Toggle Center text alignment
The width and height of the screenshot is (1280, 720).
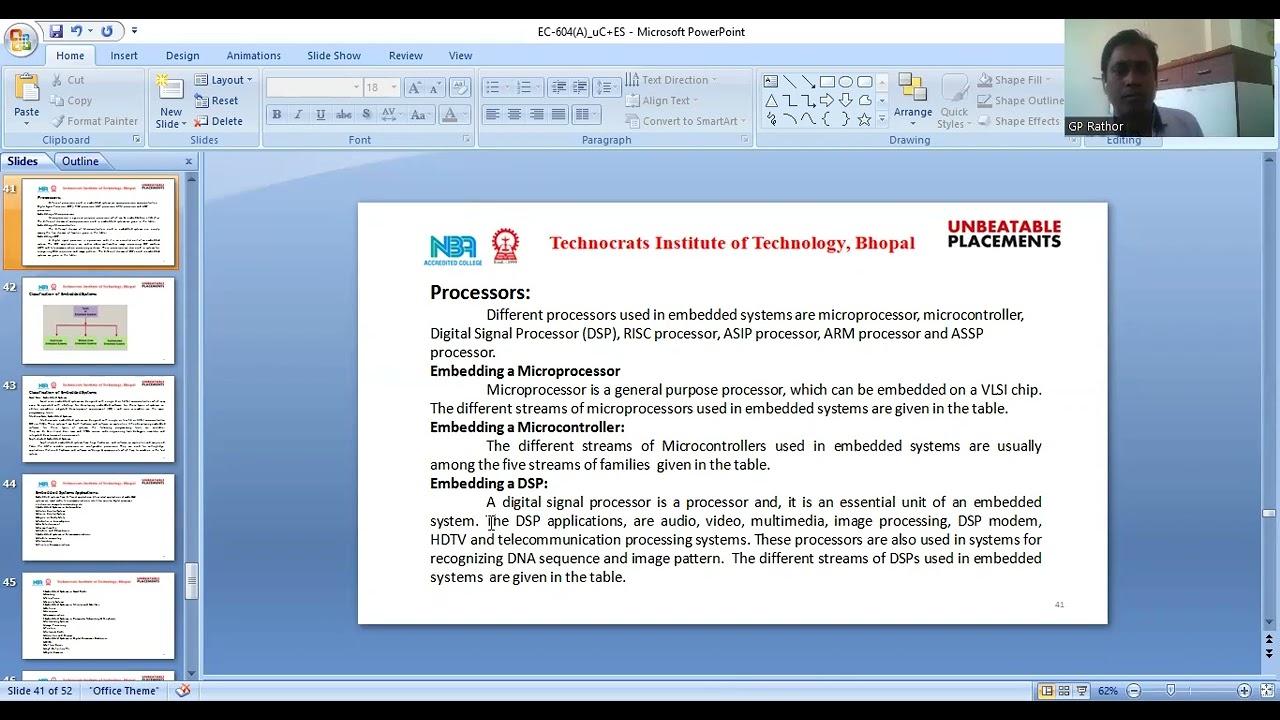coord(515,115)
